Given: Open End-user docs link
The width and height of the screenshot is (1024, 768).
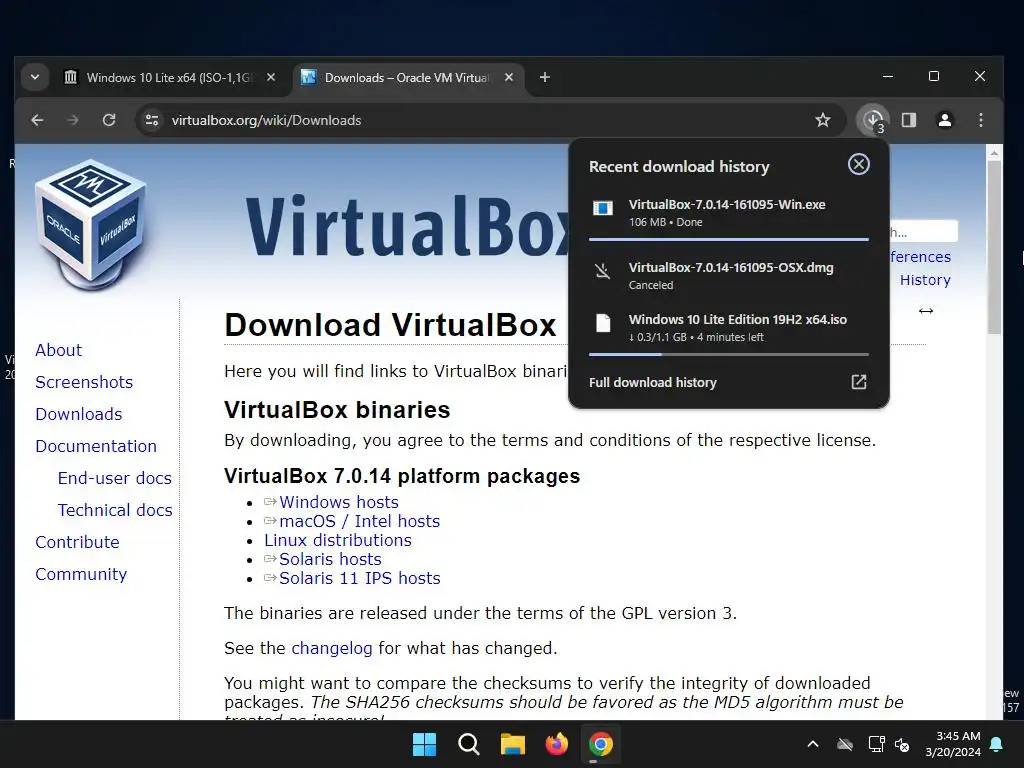Looking at the screenshot, I should pyautogui.click(x=115, y=478).
